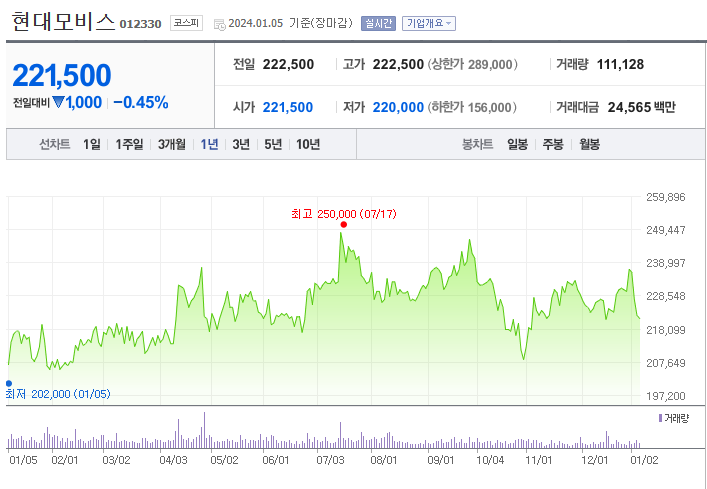Click the 01/02 date axis label

coord(645,460)
